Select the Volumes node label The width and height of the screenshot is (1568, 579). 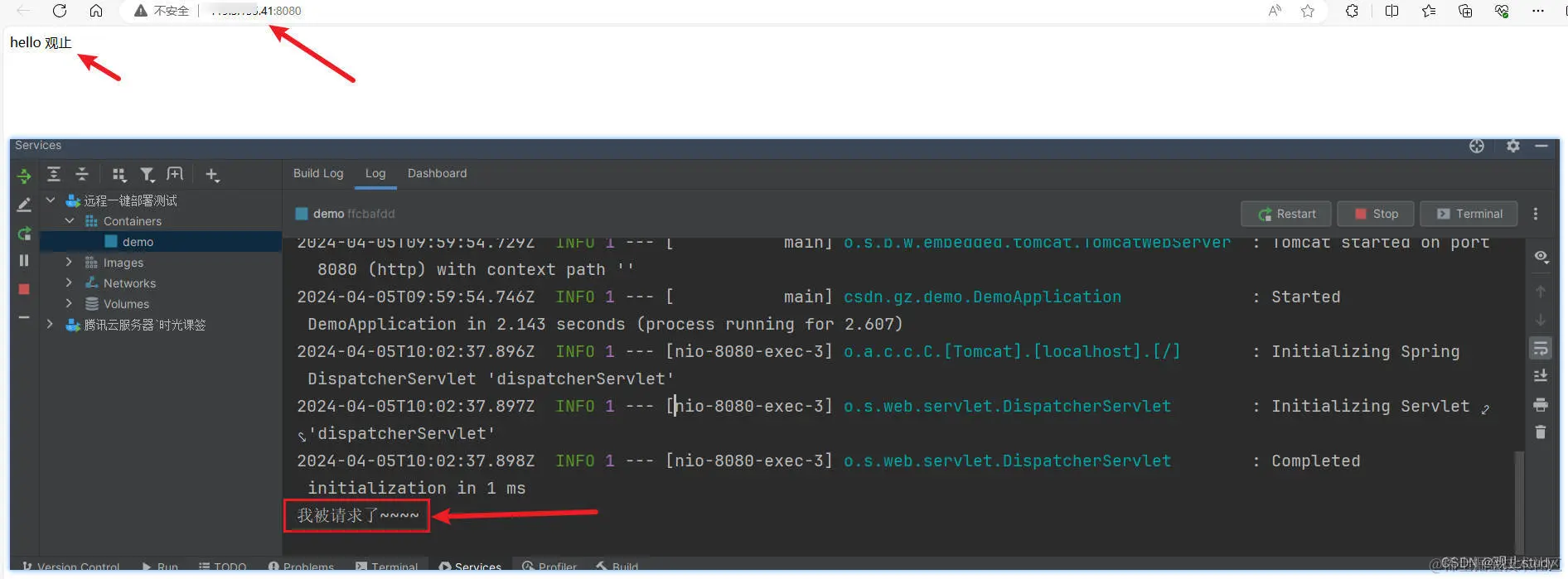pyautogui.click(x=126, y=304)
